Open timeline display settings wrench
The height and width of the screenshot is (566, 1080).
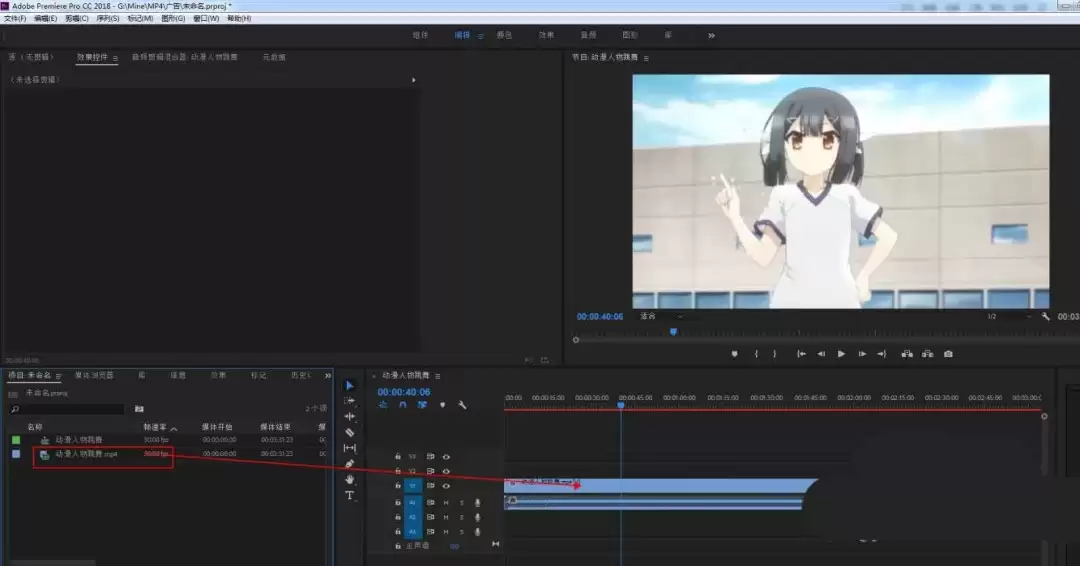pyautogui.click(x=462, y=405)
